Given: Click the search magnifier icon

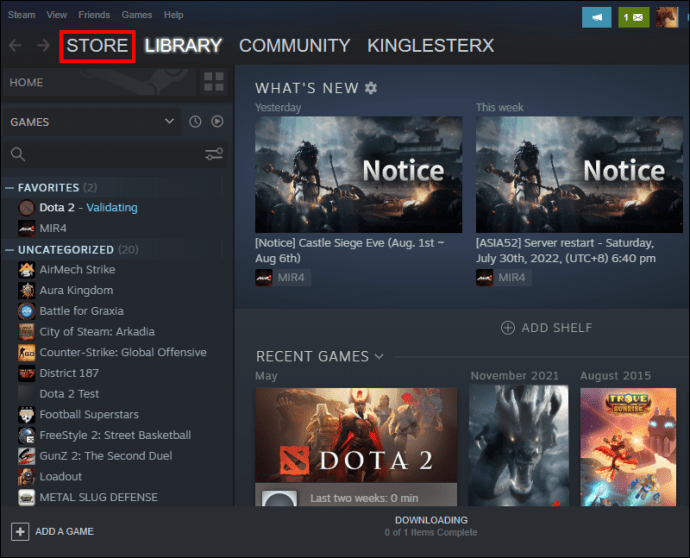Looking at the screenshot, I should 18,154.
